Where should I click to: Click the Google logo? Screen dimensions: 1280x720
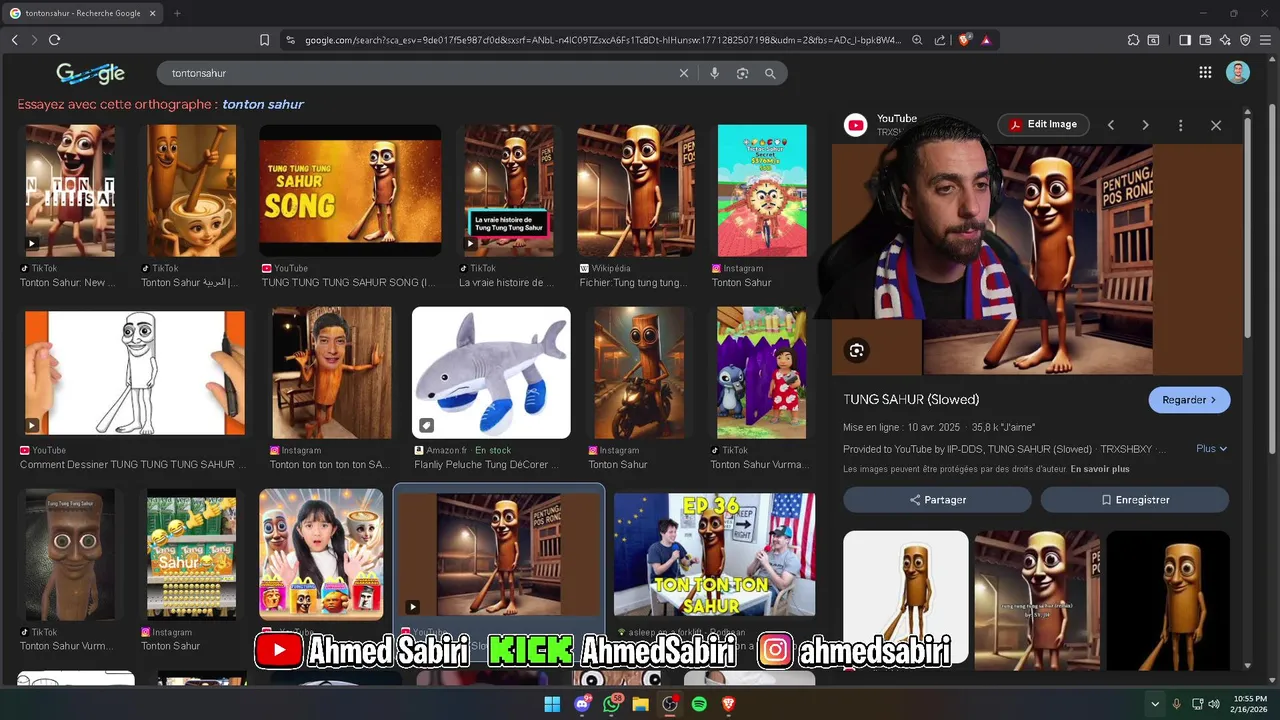click(x=90, y=73)
